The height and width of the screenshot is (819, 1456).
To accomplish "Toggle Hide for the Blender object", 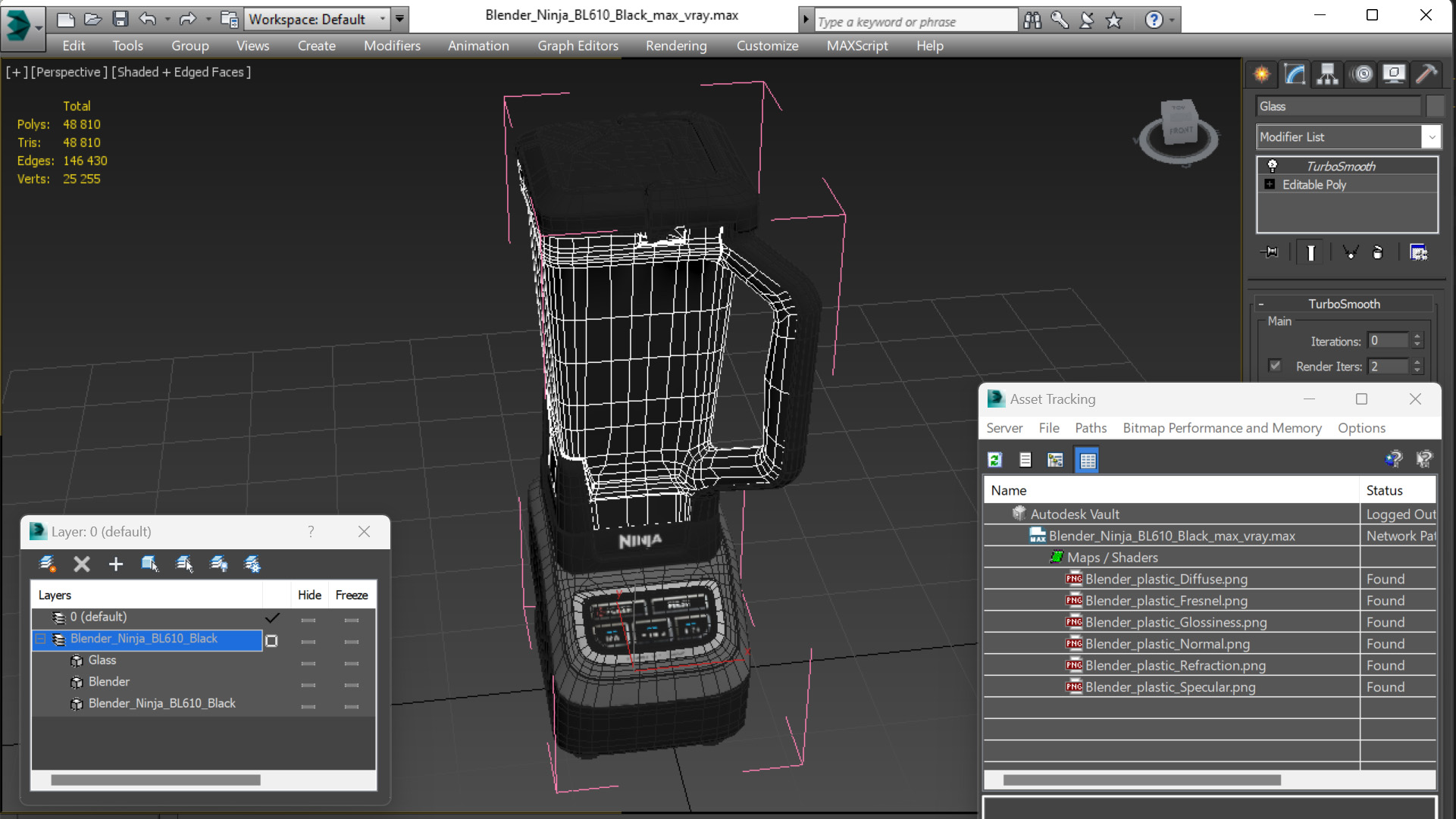I will (308, 685).
